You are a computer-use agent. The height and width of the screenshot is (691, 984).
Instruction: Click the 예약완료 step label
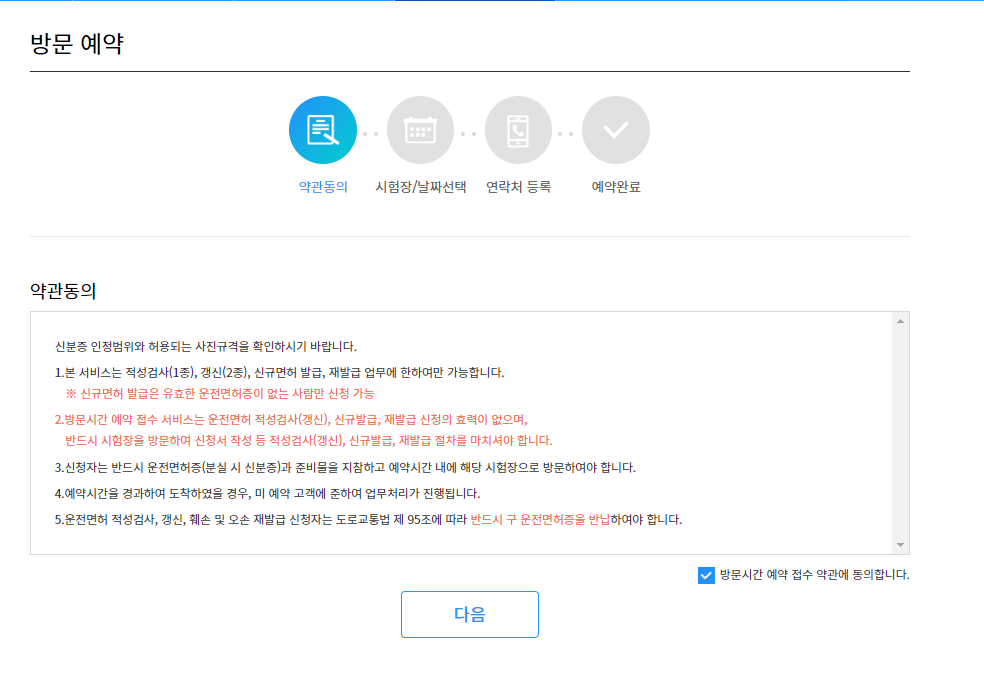(x=616, y=186)
